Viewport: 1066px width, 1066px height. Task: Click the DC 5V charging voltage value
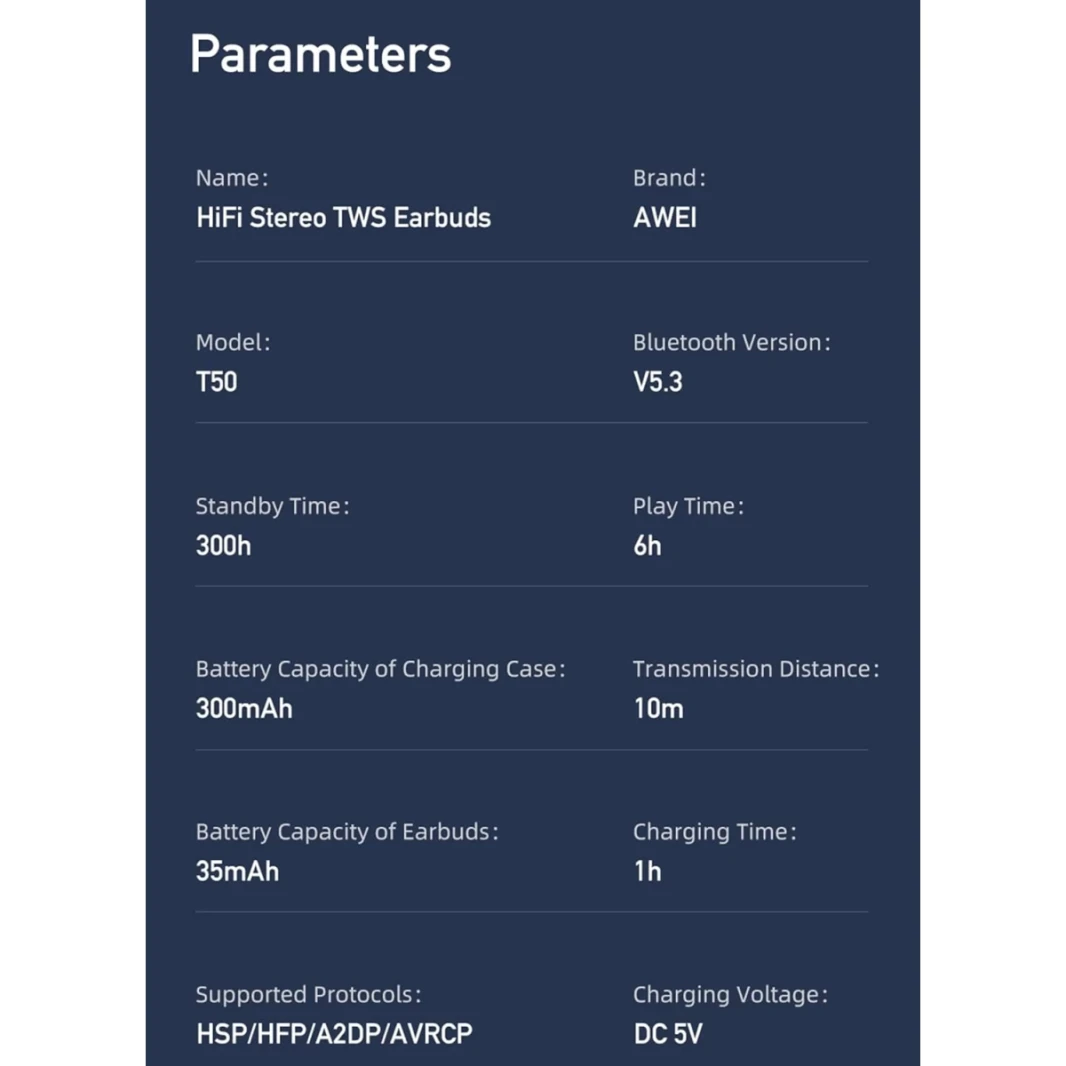click(667, 1033)
